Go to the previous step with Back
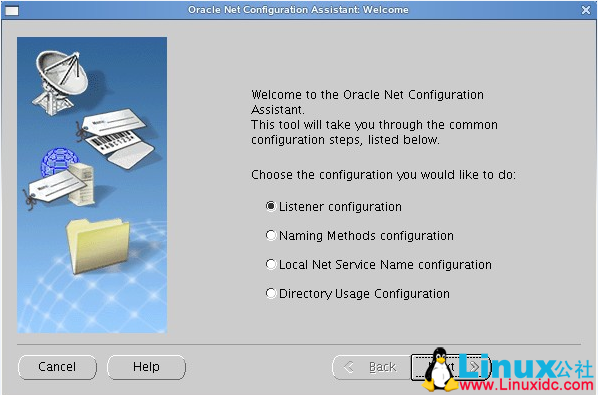 point(371,367)
